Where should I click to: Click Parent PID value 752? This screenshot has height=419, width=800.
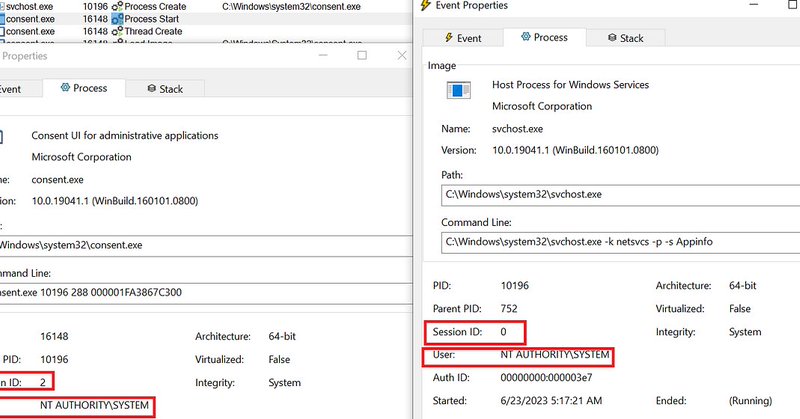pyautogui.click(x=509, y=309)
